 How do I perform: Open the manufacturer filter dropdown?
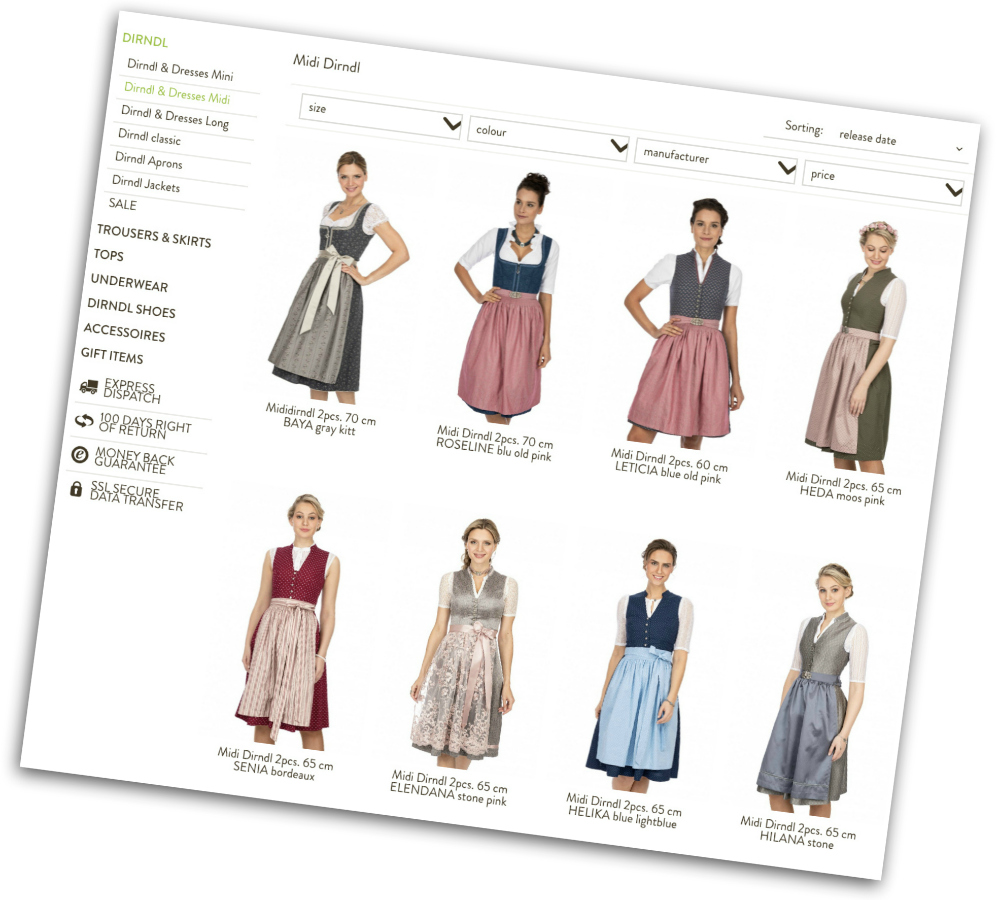716,161
